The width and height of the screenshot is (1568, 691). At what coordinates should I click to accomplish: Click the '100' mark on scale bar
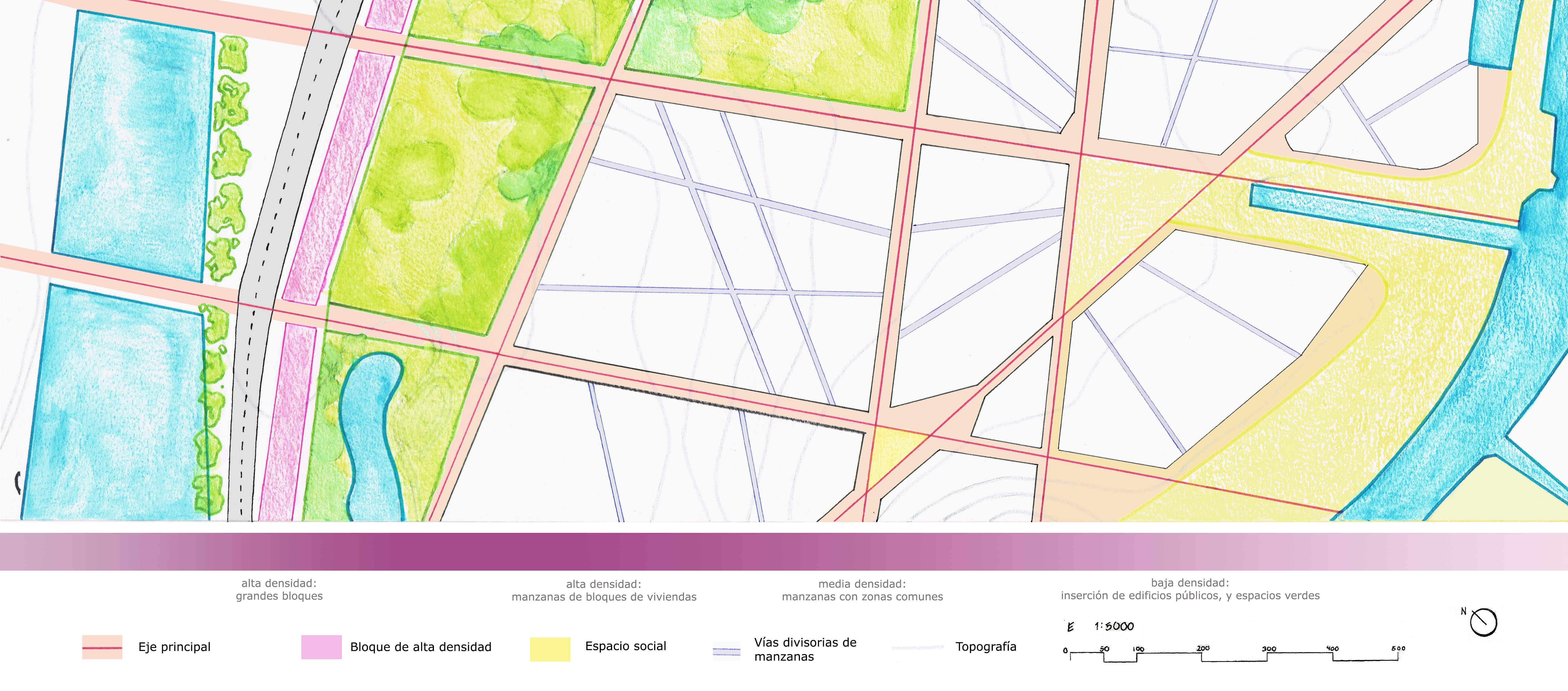click(1138, 649)
